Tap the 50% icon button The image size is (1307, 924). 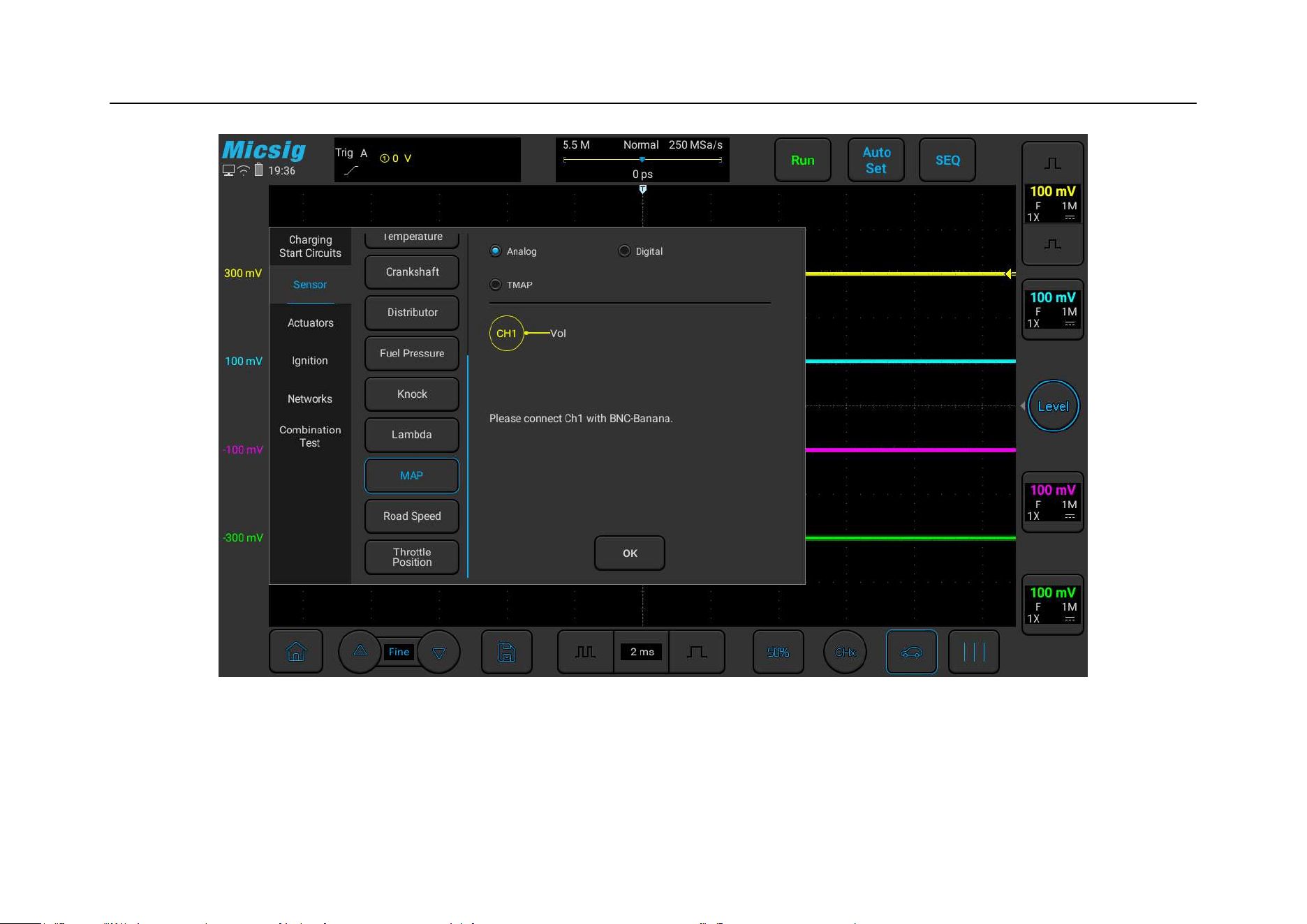[x=778, y=652]
